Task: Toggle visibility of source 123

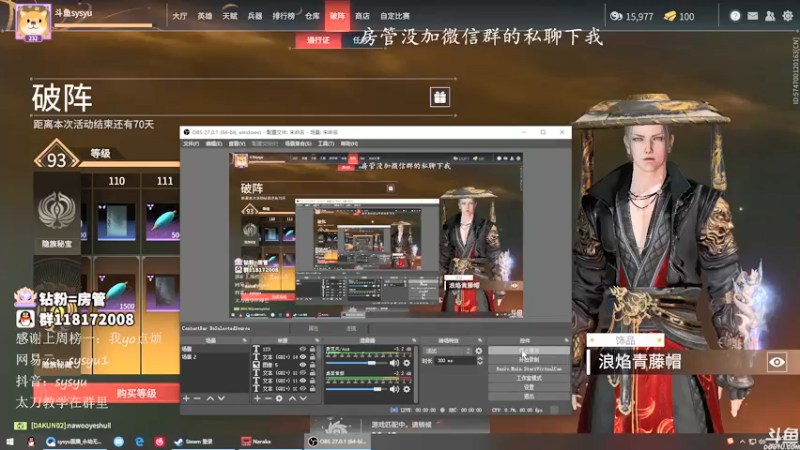Action: (303, 349)
